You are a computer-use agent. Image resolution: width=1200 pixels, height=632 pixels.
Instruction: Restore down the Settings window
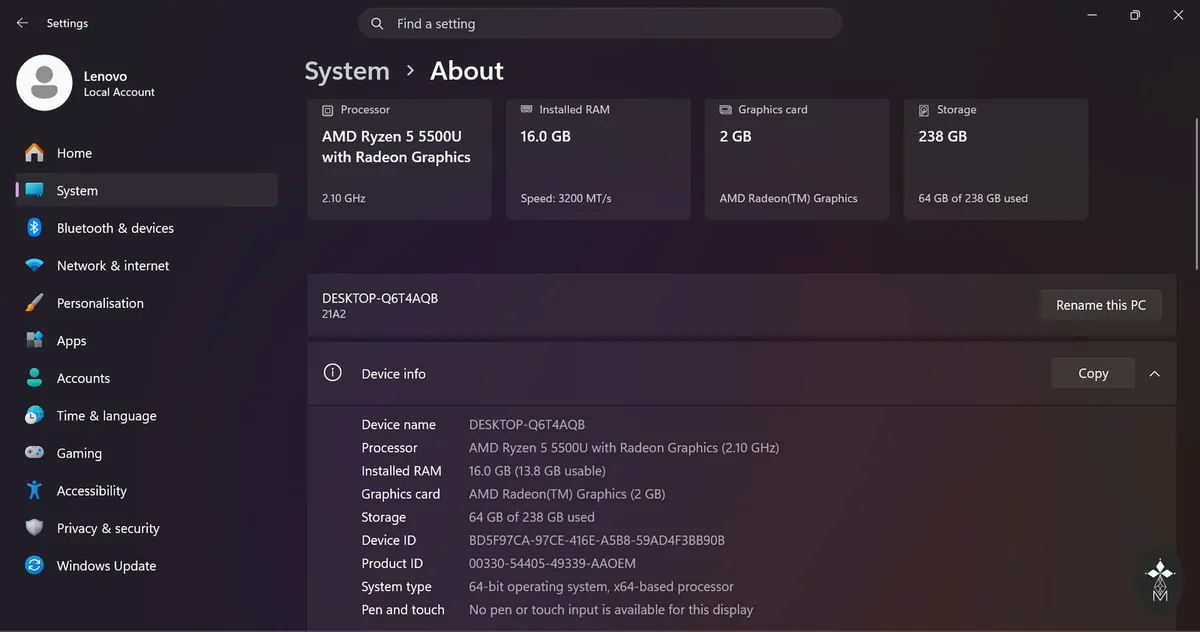coord(1135,15)
